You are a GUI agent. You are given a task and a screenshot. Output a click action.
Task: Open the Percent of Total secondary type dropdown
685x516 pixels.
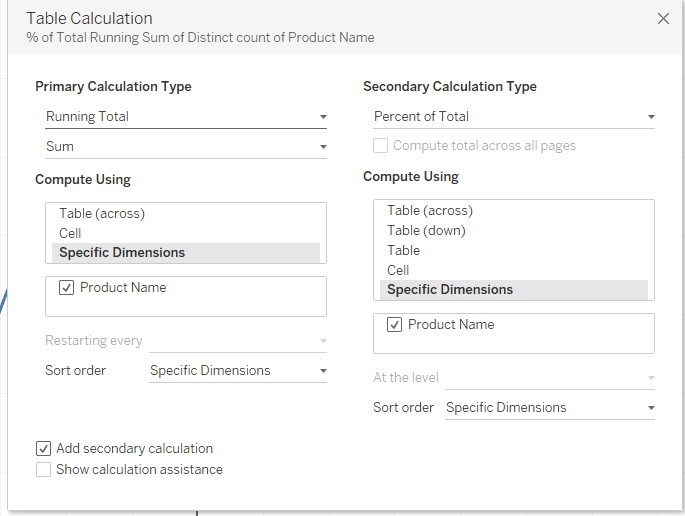point(514,117)
